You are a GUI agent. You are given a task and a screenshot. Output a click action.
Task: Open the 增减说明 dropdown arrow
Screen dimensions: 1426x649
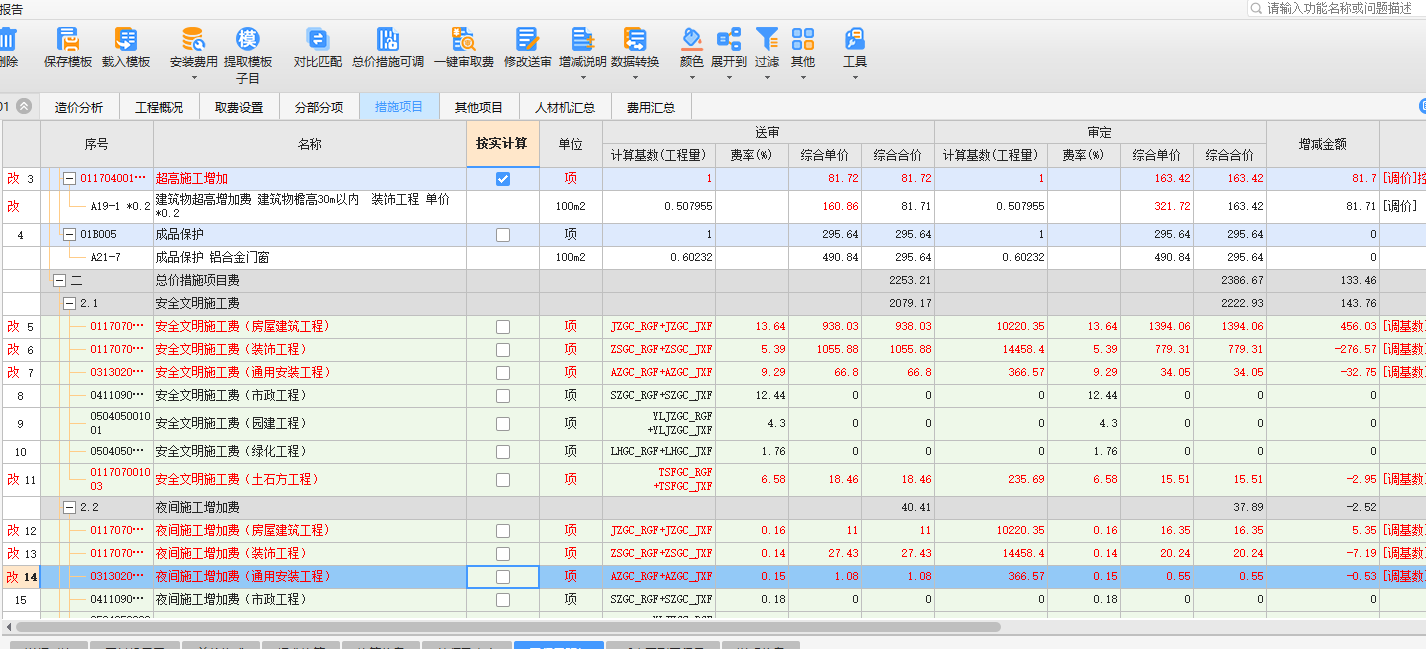(x=583, y=77)
